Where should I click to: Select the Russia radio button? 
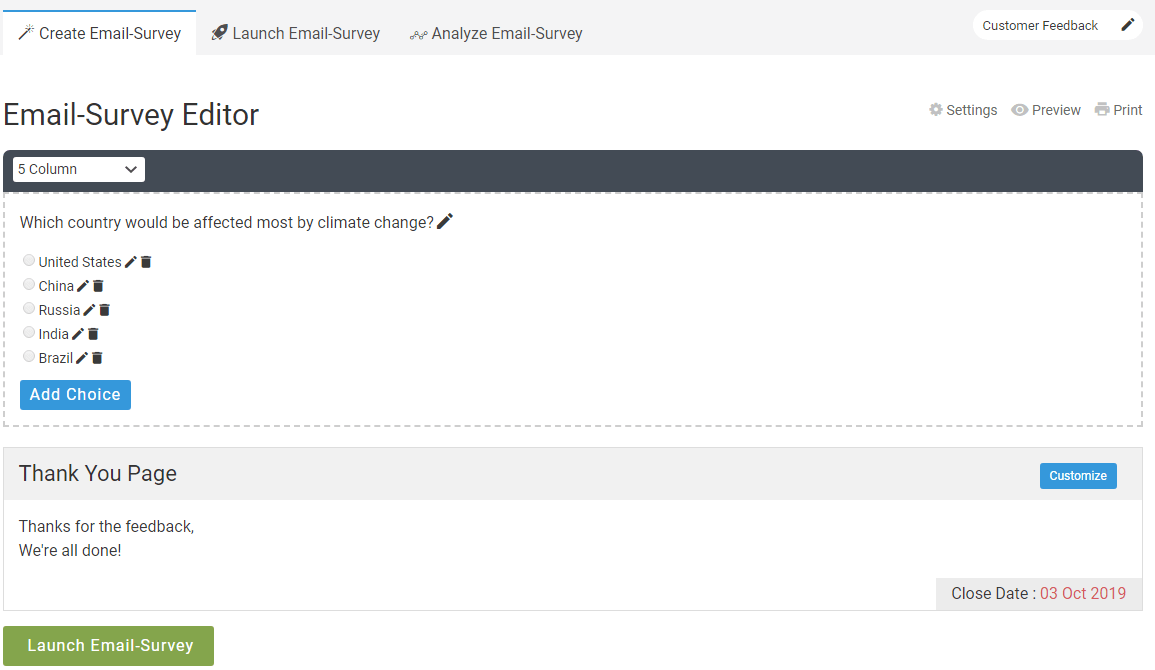click(x=29, y=309)
